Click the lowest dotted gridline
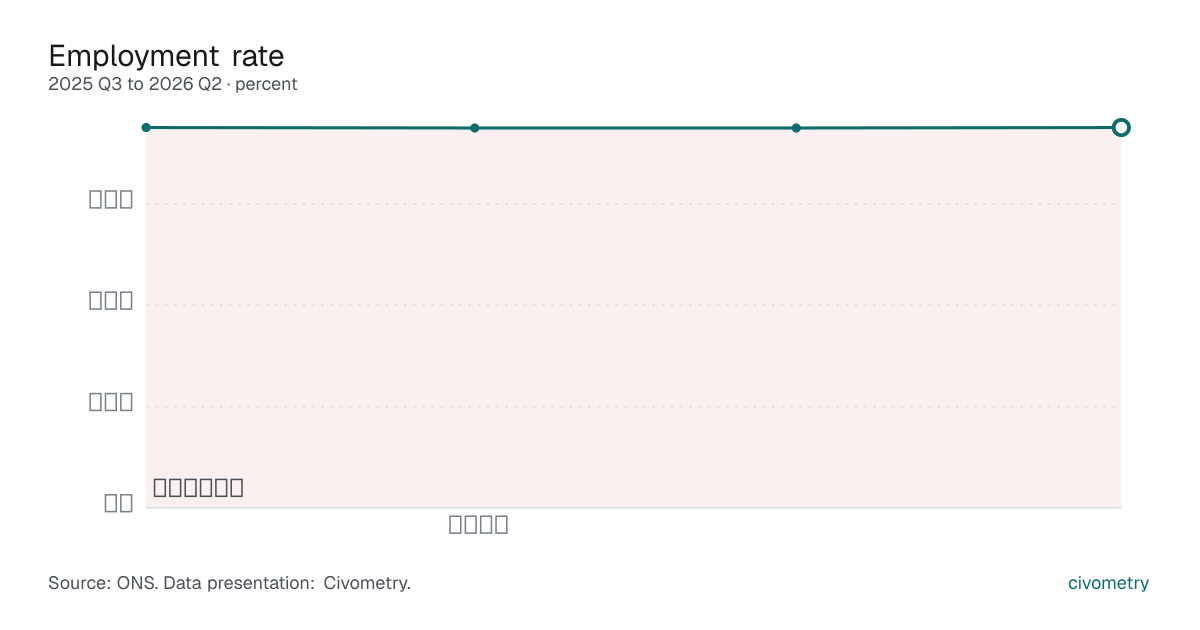 tap(633, 407)
